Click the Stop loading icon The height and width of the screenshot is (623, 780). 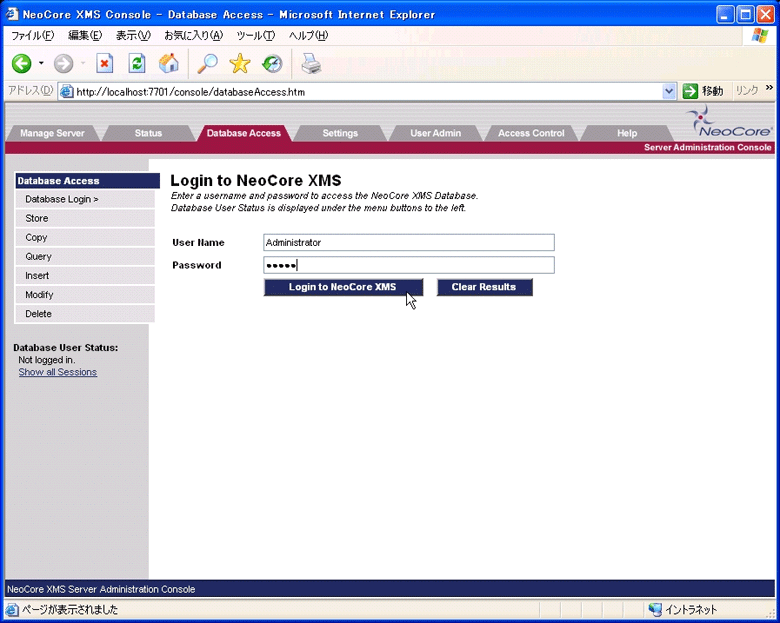(x=105, y=63)
